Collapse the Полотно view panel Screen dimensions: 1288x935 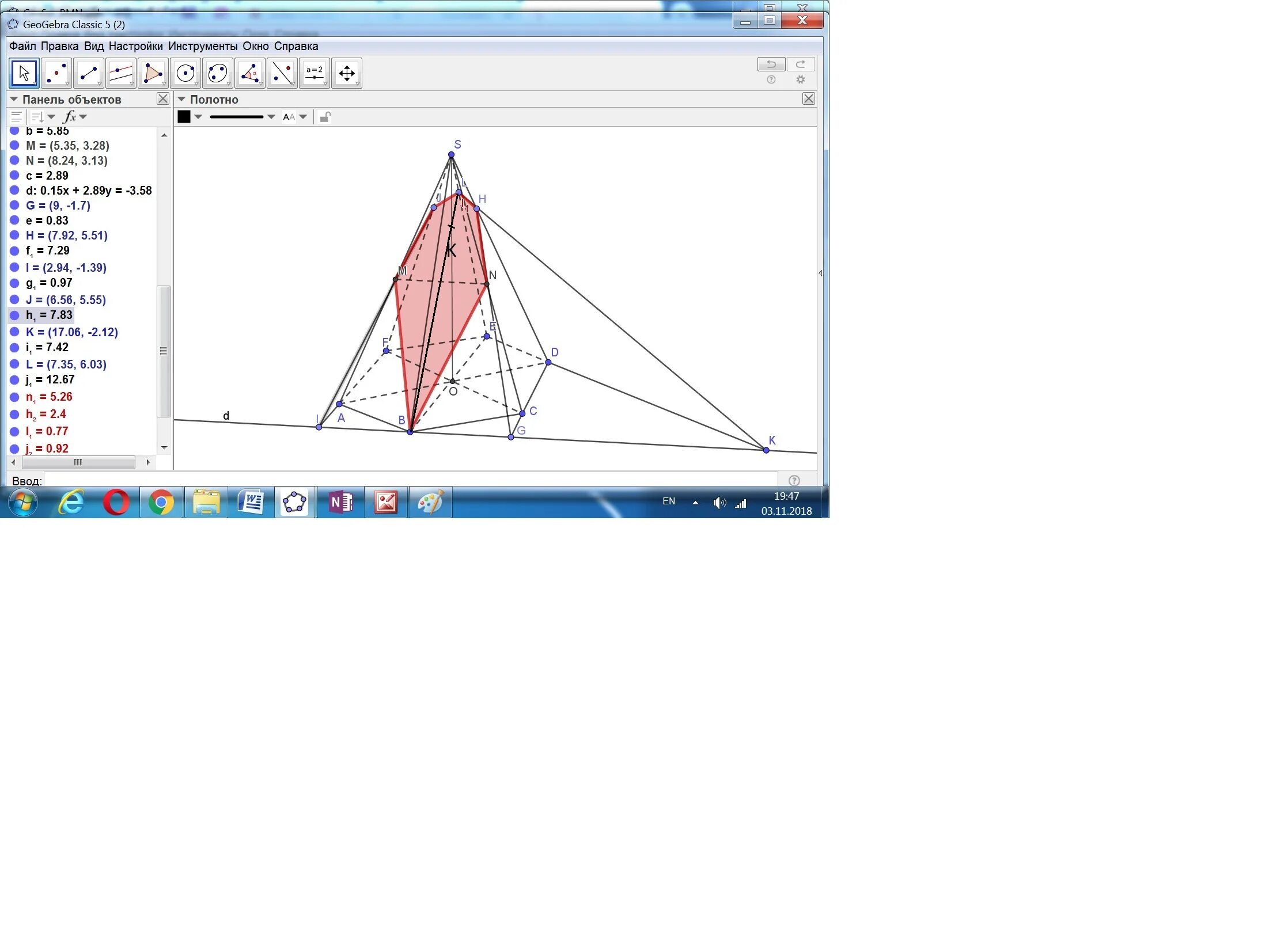[181, 100]
